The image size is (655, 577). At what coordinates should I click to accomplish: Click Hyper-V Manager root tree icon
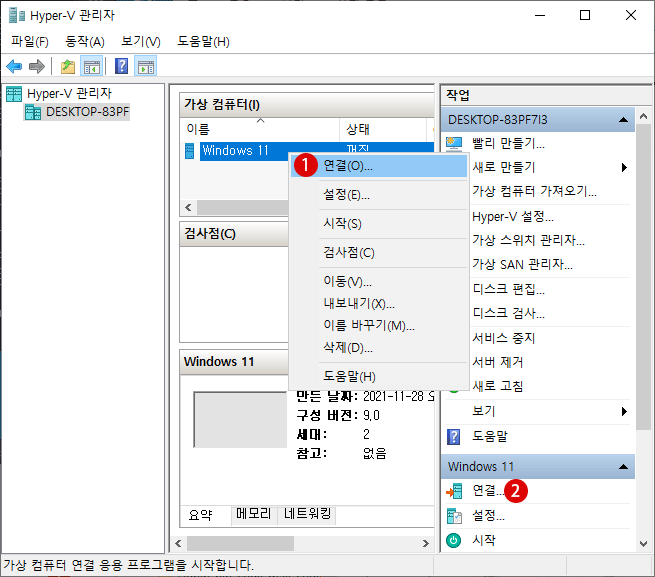click(x=14, y=94)
